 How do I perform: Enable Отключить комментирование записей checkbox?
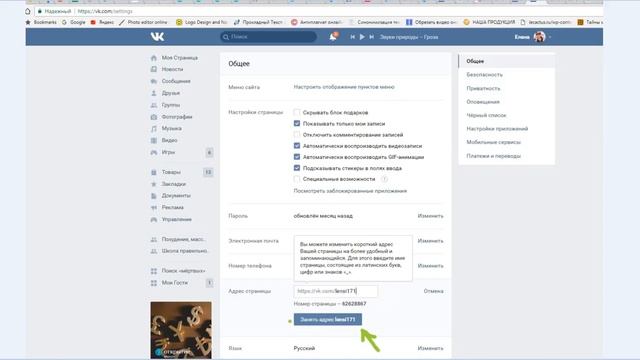pos(297,134)
